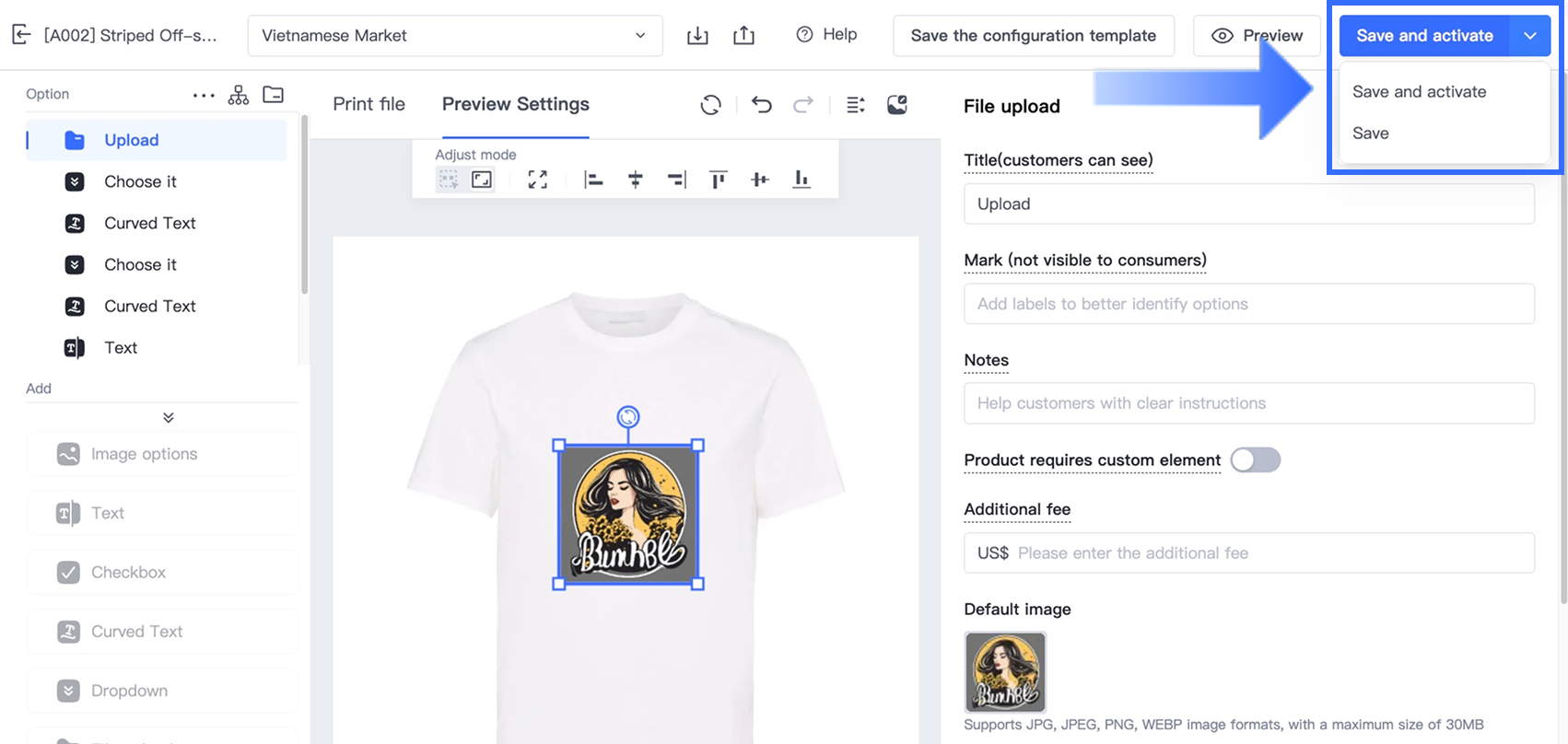
Task: Select the Text option below Curved Text rows
Action: click(x=157, y=347)
